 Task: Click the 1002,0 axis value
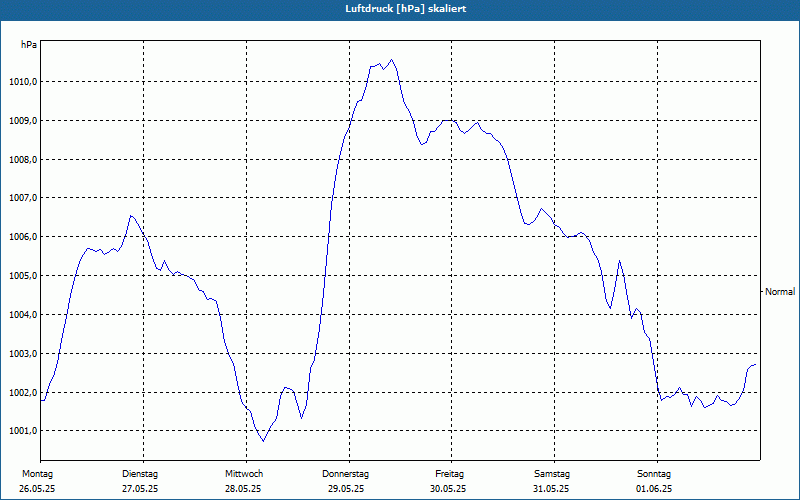coord(23,392)
